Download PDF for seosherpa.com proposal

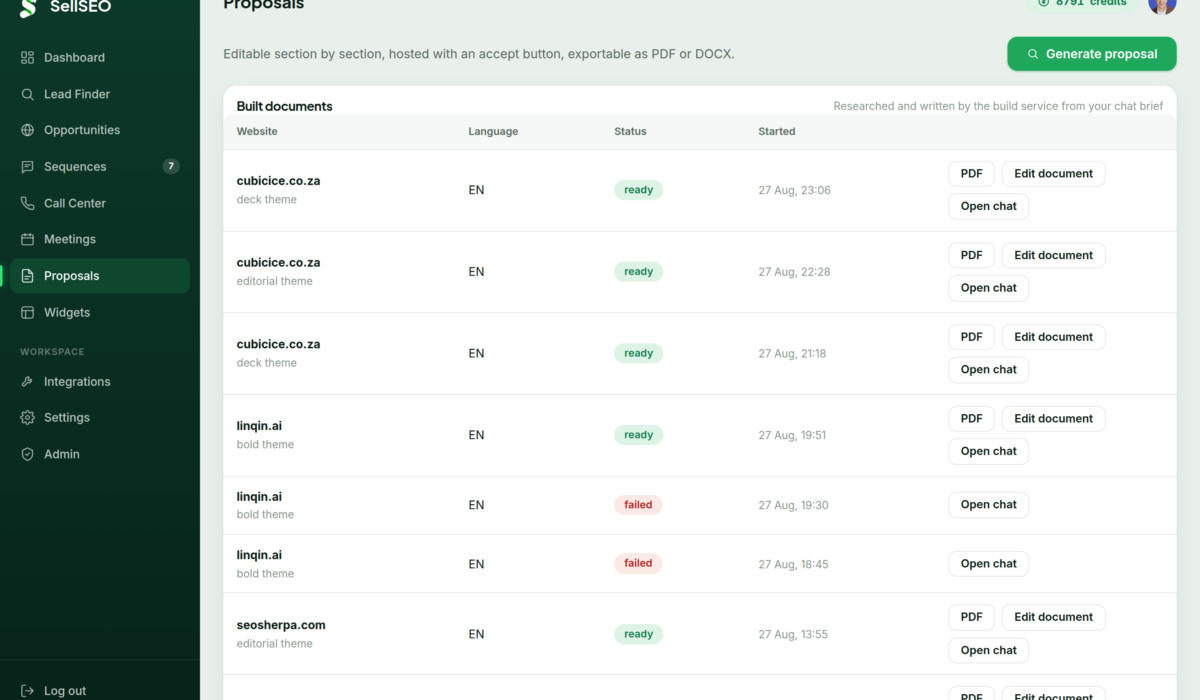971,617
